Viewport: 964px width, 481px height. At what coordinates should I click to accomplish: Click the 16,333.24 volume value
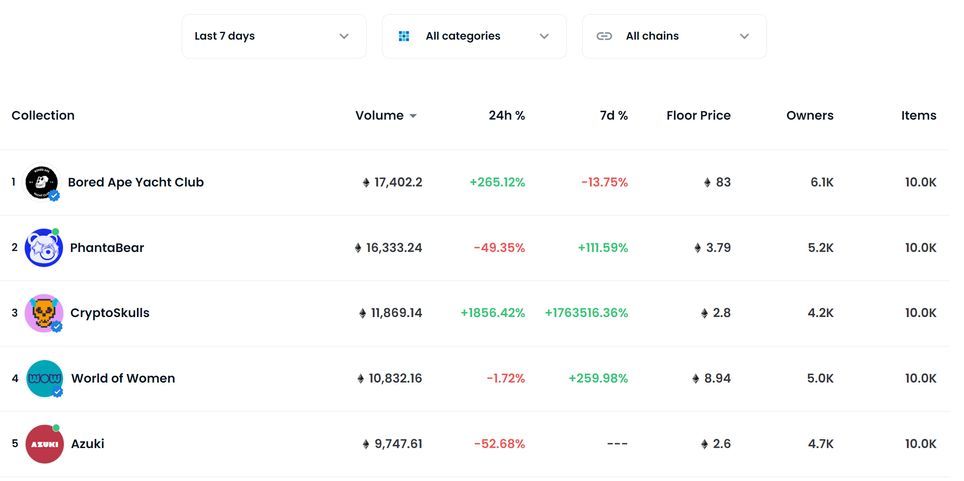pyautogui.click(x=394, y=248)
